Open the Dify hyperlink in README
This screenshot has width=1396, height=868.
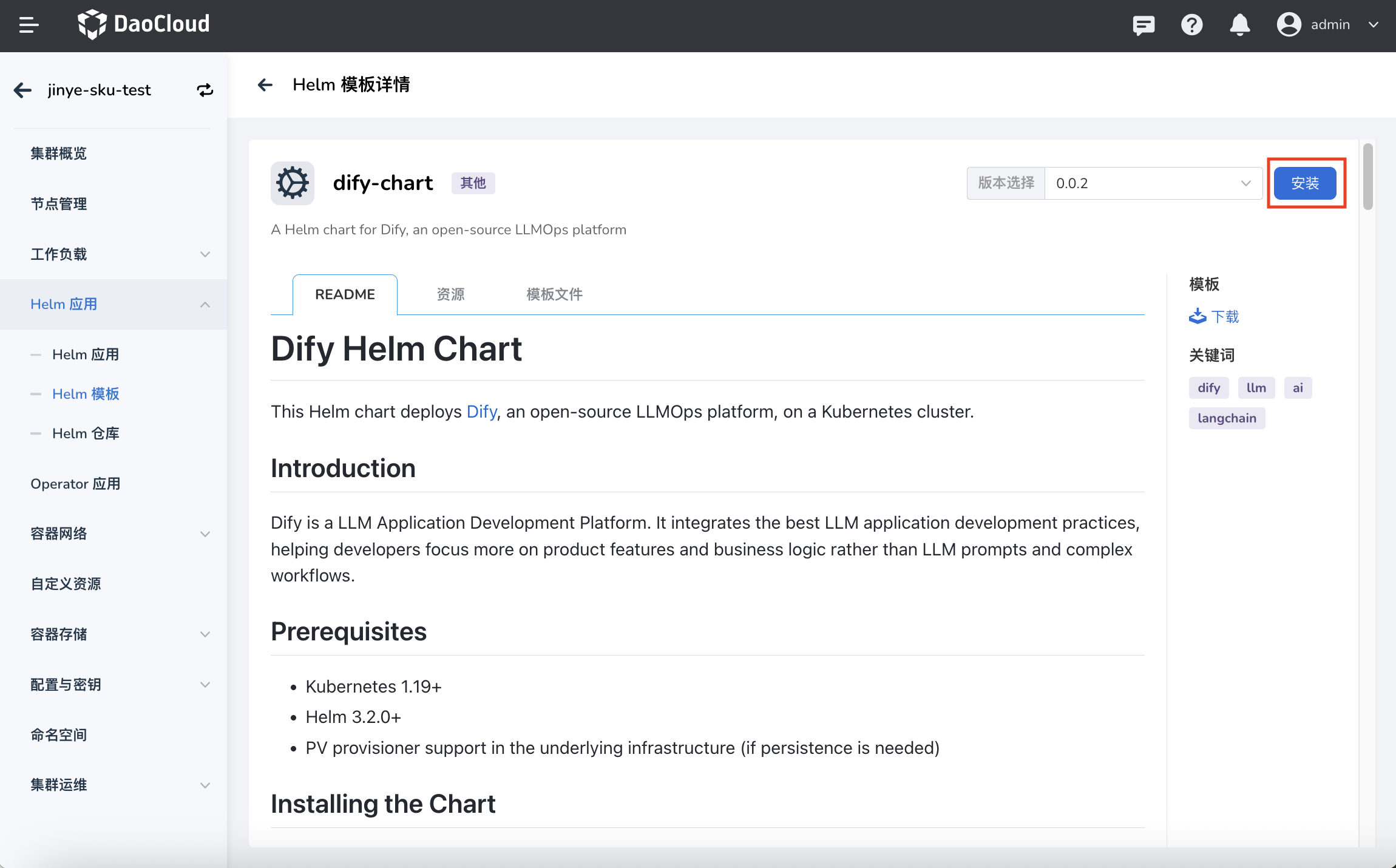(482, 412)
